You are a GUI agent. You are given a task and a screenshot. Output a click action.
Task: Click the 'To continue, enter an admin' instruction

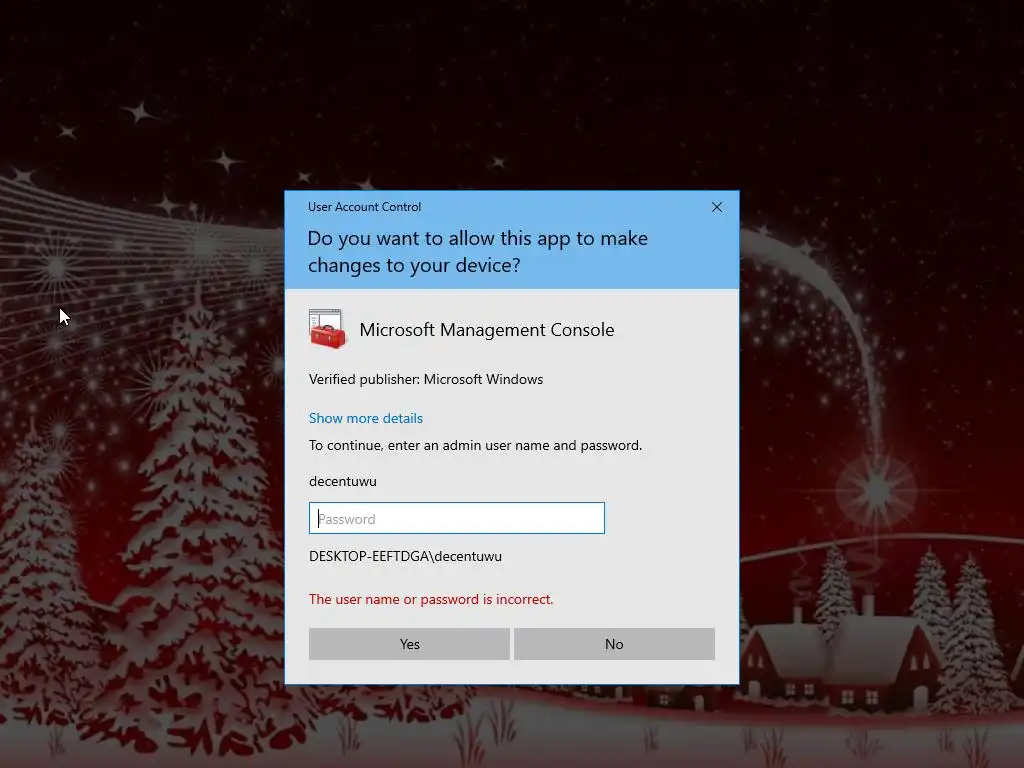click(x=475, y=445)
